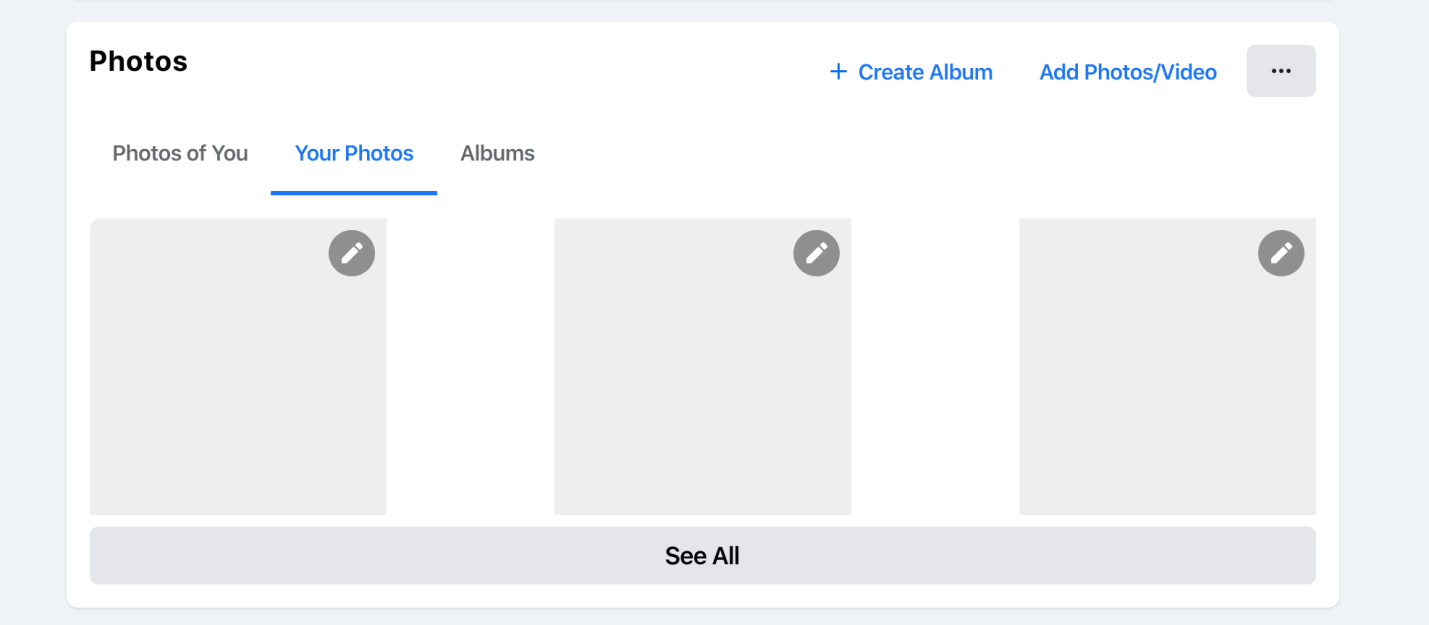This screenshot has height=625, width=1429.
Task: Click the Photos section heading
Action: tap(138, 61)
